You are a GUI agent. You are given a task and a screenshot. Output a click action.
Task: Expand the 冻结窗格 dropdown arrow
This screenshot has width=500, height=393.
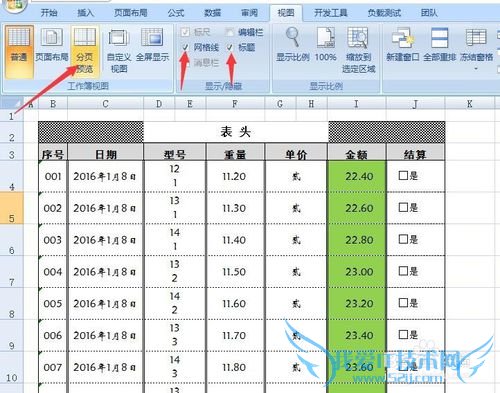coord(476,69)
